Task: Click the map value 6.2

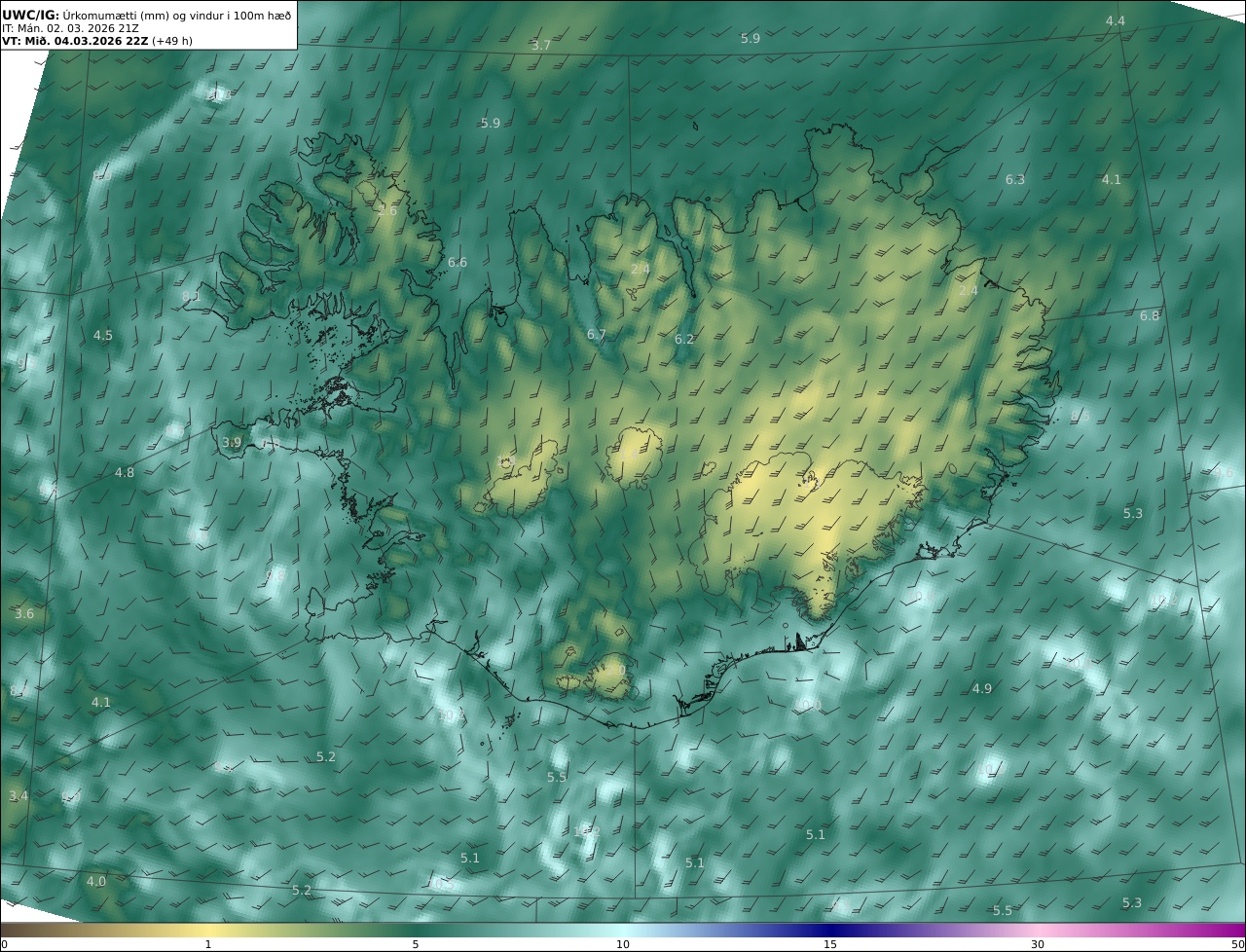Action: tap(684, 340)
